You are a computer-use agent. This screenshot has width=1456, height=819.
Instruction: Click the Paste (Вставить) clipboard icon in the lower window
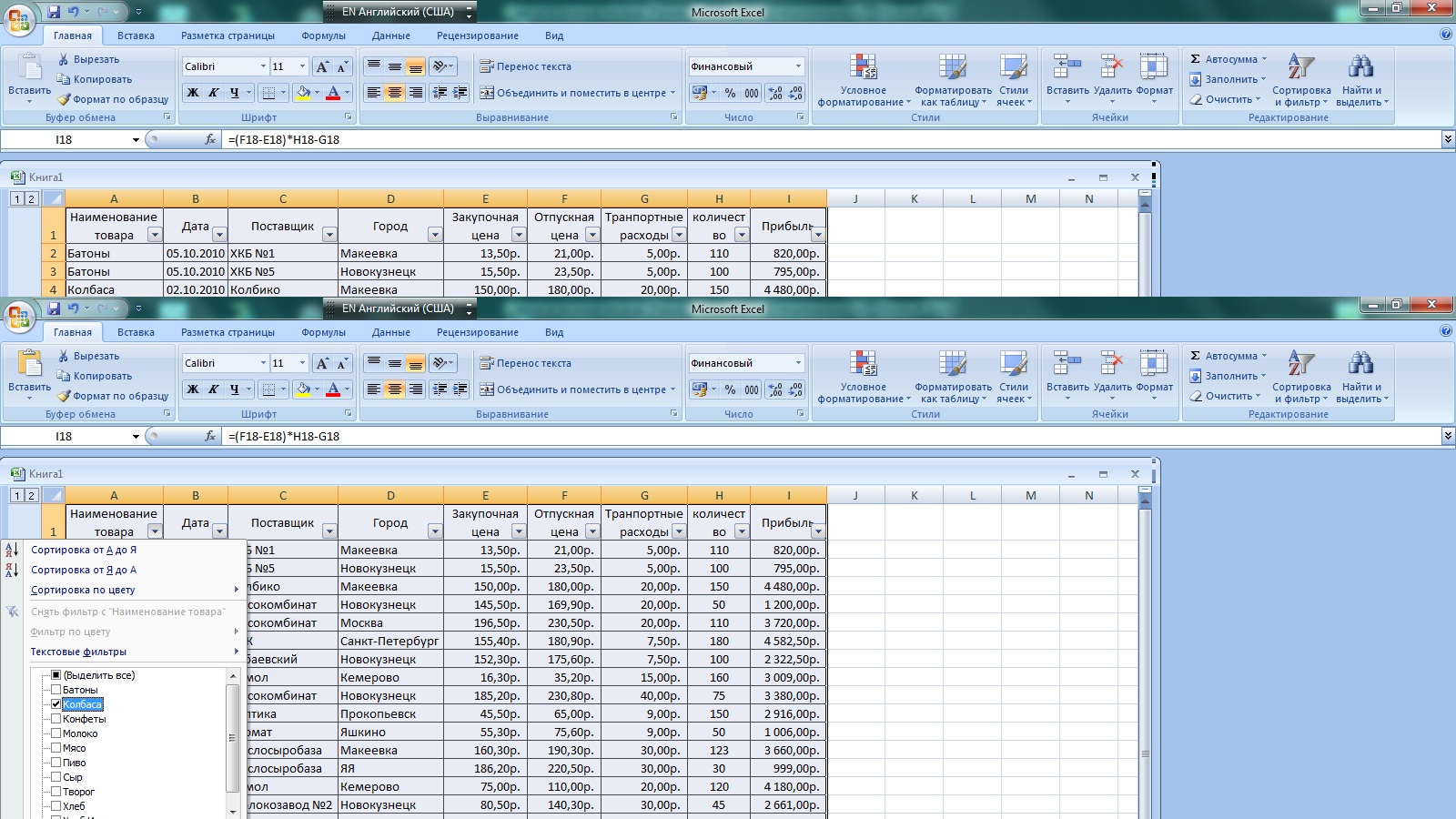pyautogui.click(x=30, y=364)
